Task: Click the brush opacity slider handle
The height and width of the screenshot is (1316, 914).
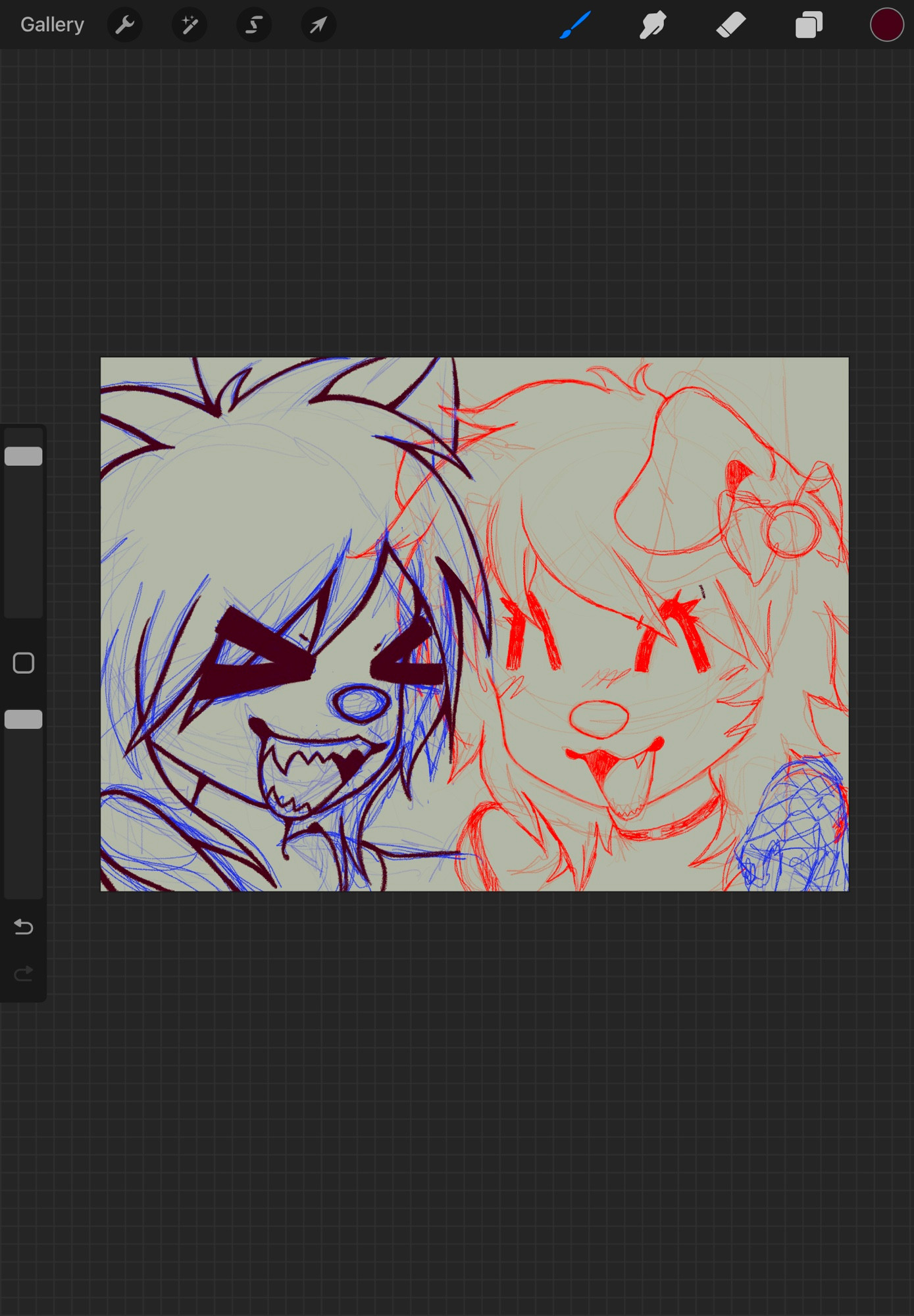Action: pyautogui.click(x=24, y=719)
